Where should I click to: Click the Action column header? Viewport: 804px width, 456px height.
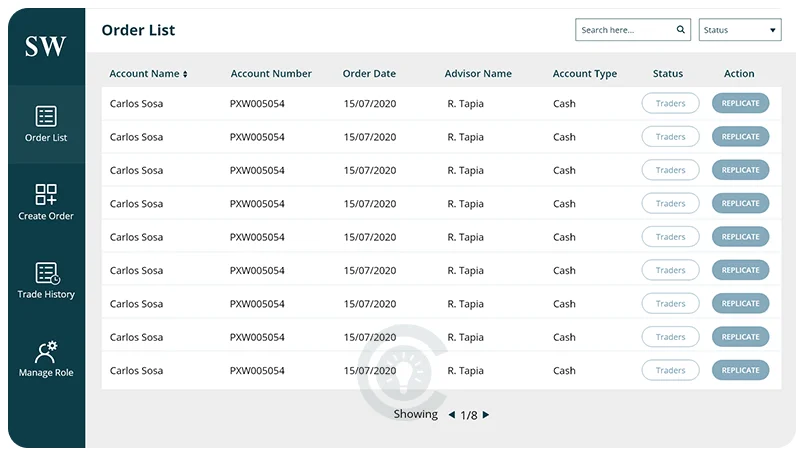pos(739,74)
